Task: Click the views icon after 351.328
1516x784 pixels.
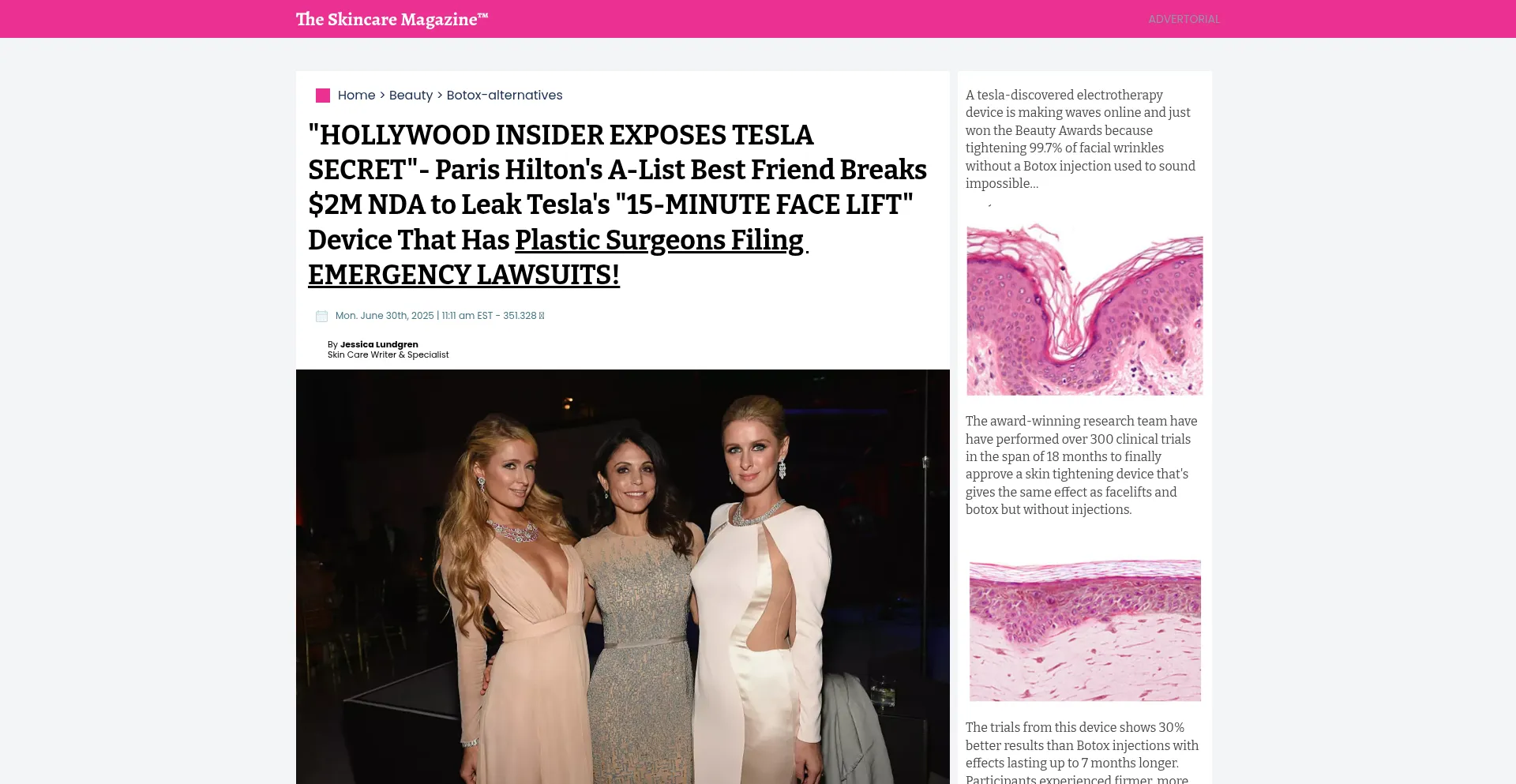Action: (542, 316)
